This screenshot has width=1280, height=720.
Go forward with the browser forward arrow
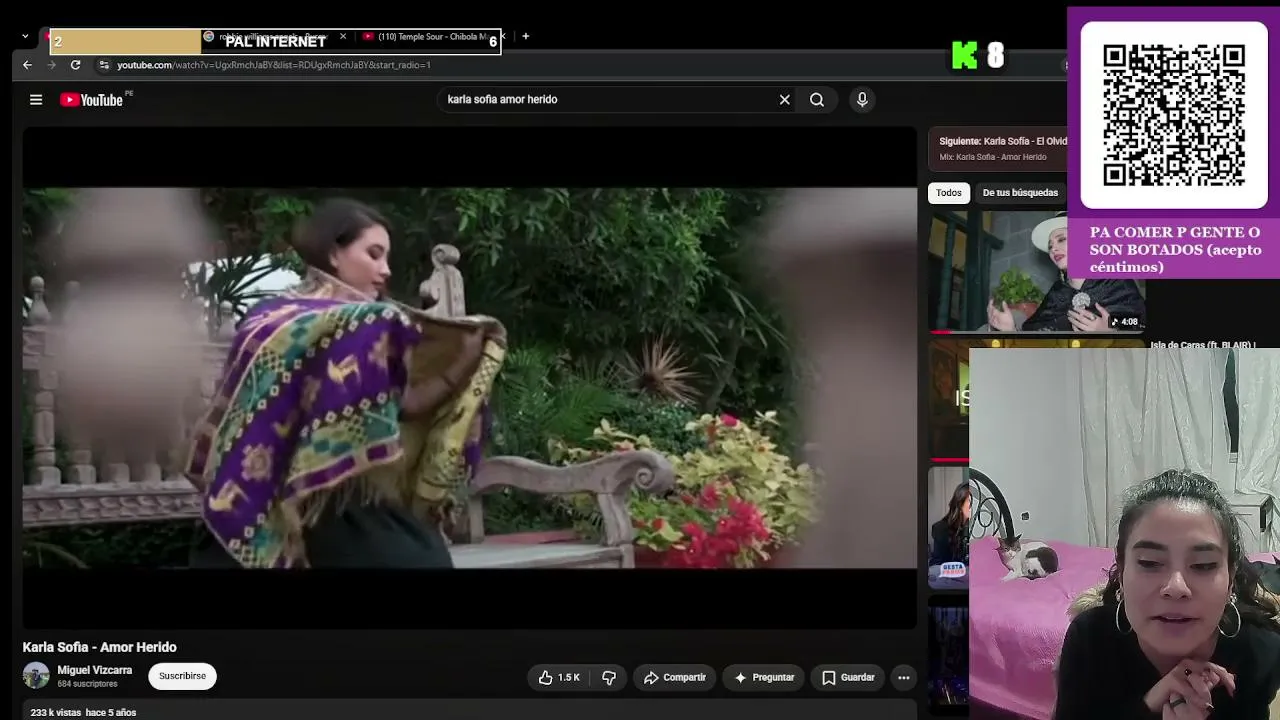tap(51, 65)
